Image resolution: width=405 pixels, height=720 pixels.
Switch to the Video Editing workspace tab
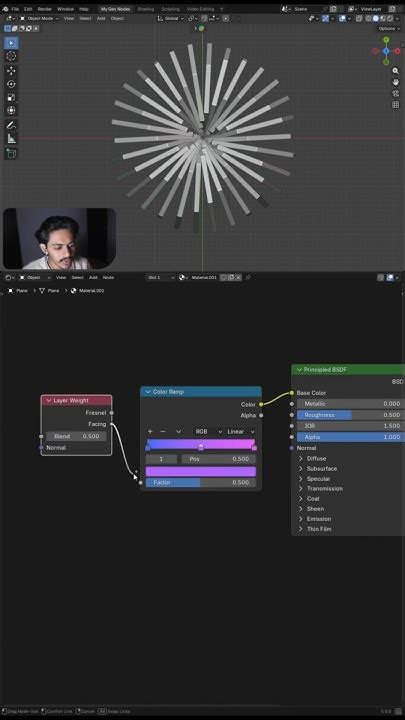tap(200, 9)
